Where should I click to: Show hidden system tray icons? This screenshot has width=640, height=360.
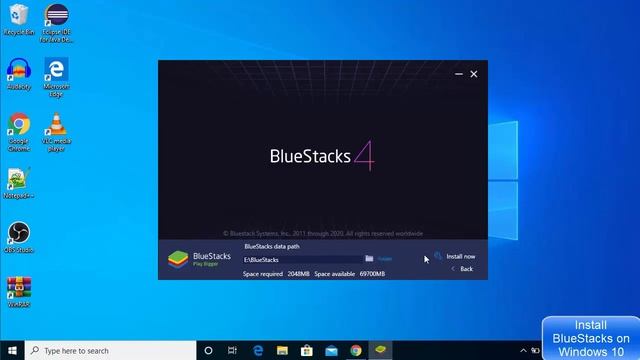[523, 351]
